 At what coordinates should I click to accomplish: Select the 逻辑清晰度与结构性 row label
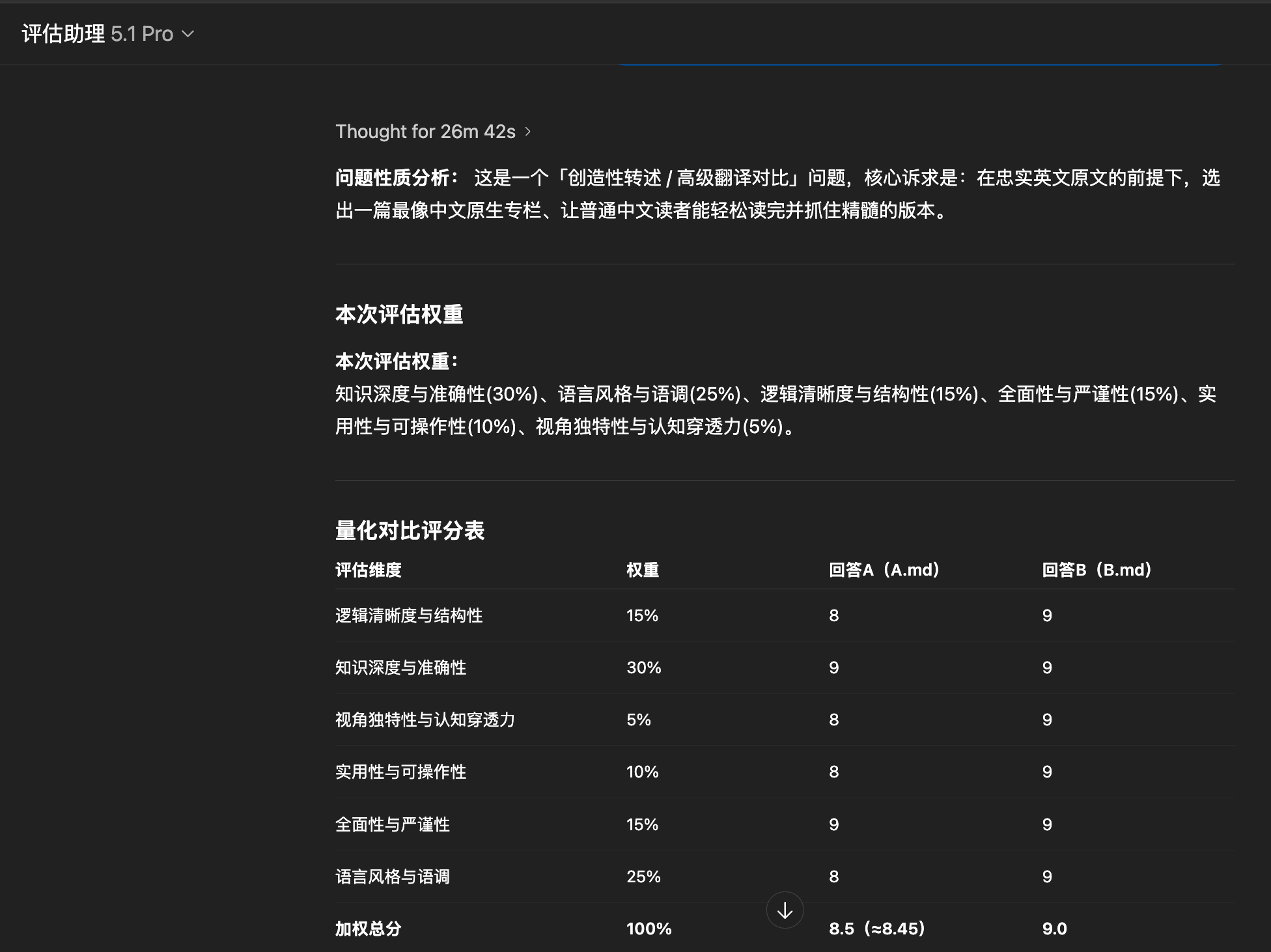pos(409,615)
